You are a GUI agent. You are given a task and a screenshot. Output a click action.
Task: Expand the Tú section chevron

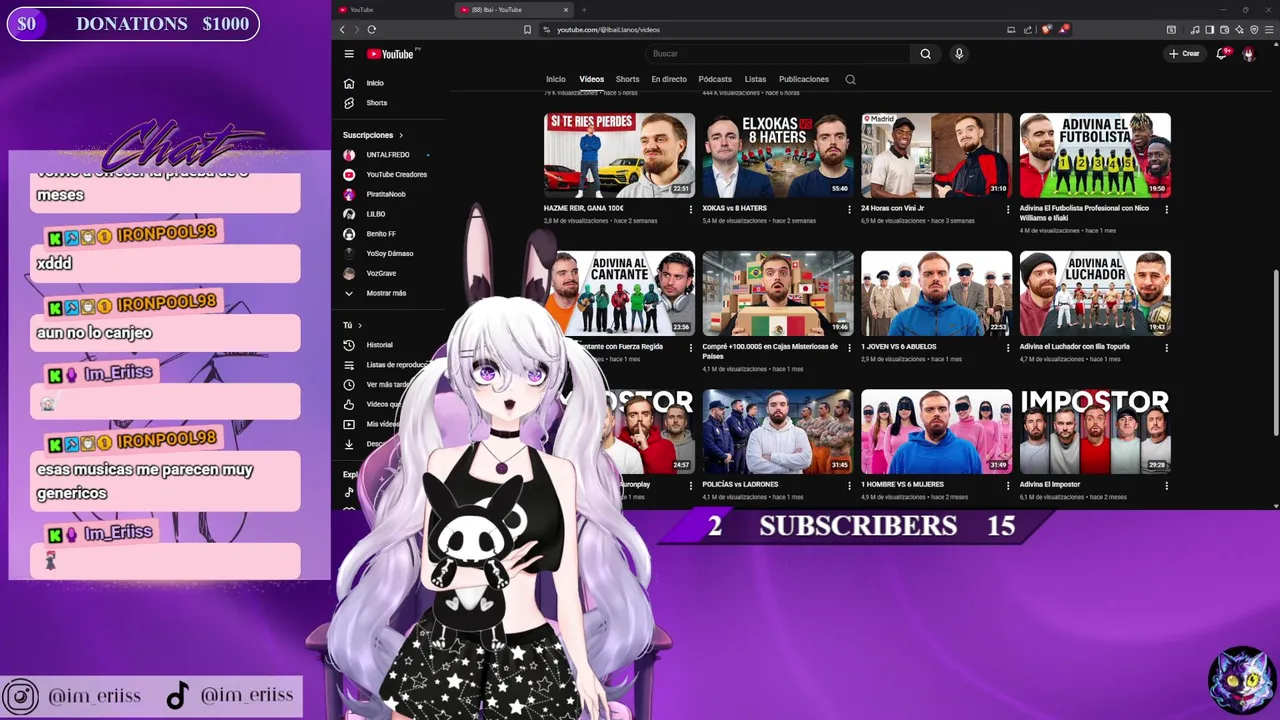point(360,325)
